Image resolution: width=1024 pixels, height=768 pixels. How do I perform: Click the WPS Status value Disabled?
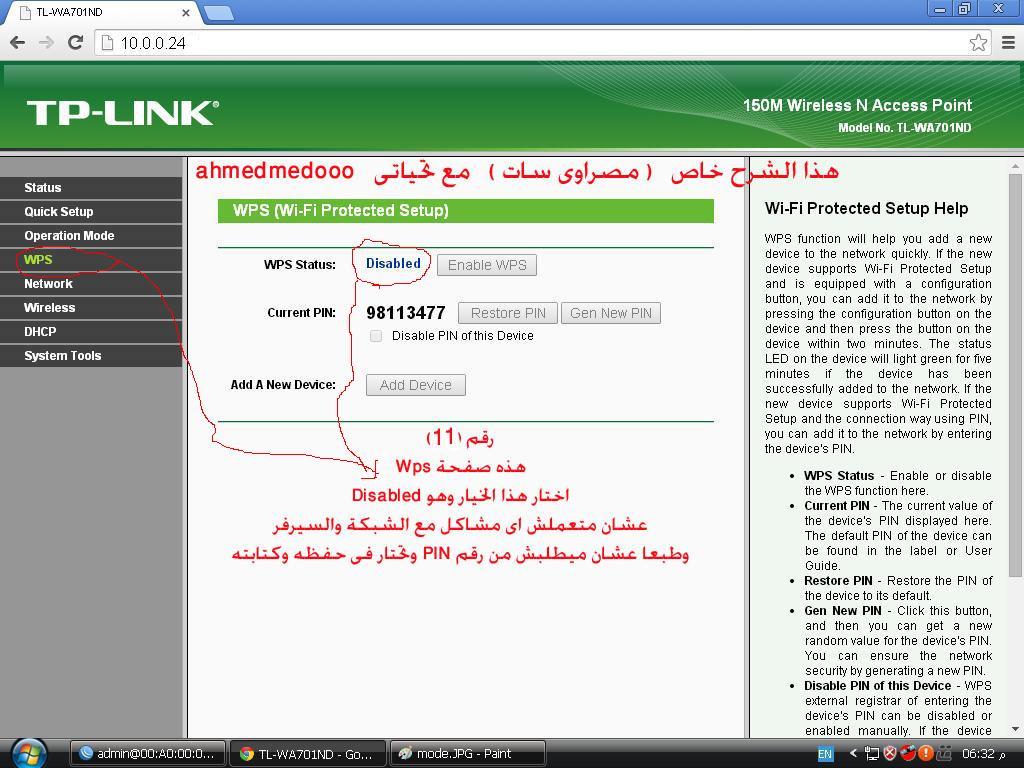393,263
